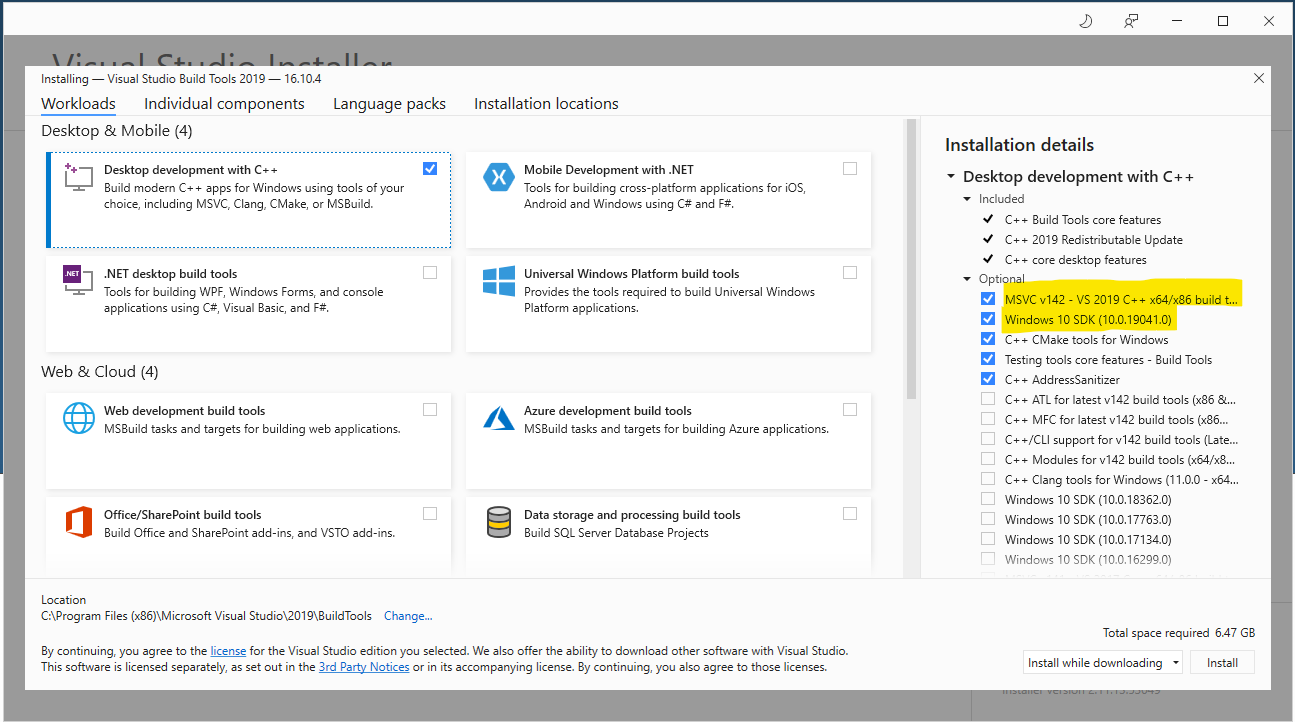Uncheck C++ CMake tools for Windows

[x=988, y=339]
